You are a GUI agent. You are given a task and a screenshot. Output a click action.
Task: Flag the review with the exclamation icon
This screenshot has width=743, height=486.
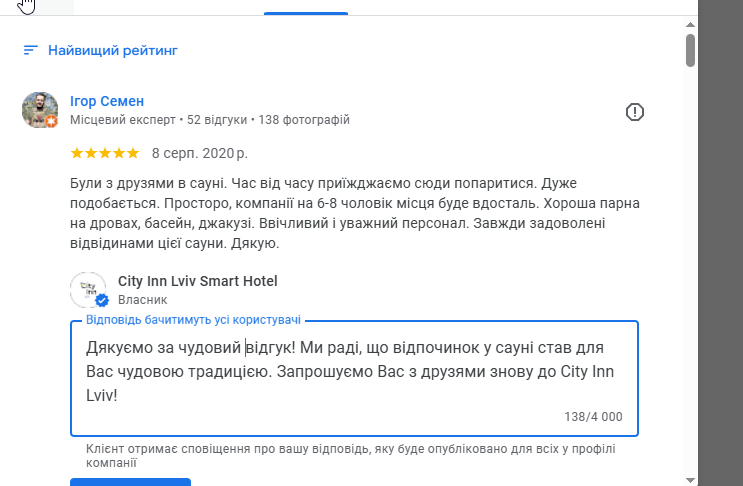(x=634, y=112)
